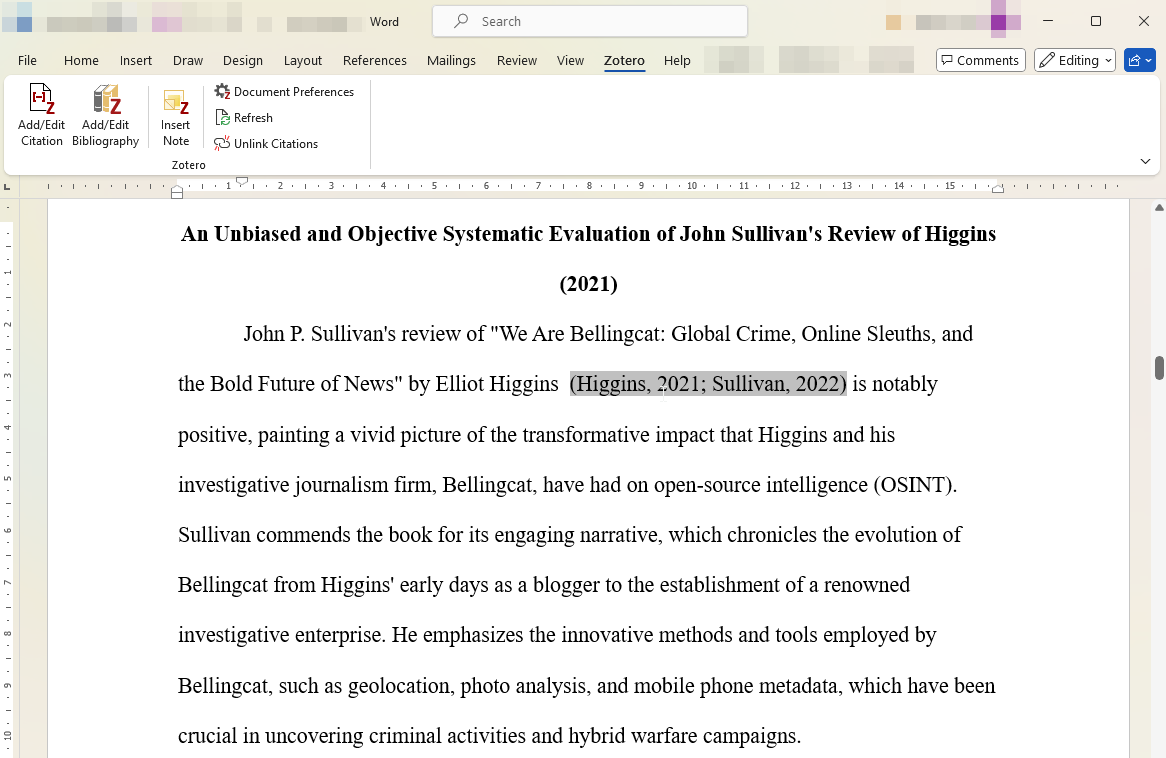Click the left indent marker on ruler

[177, 194]
